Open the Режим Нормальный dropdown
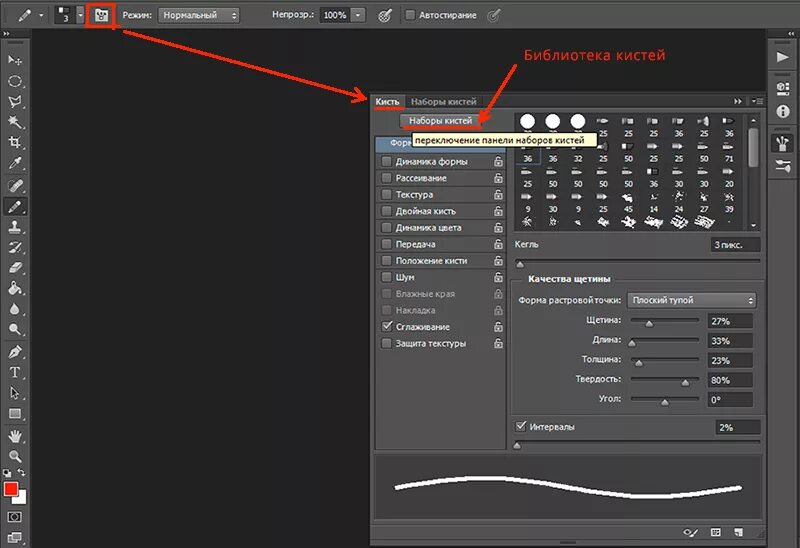The height and width of the screenshot is (548, 800). point(198,15)
